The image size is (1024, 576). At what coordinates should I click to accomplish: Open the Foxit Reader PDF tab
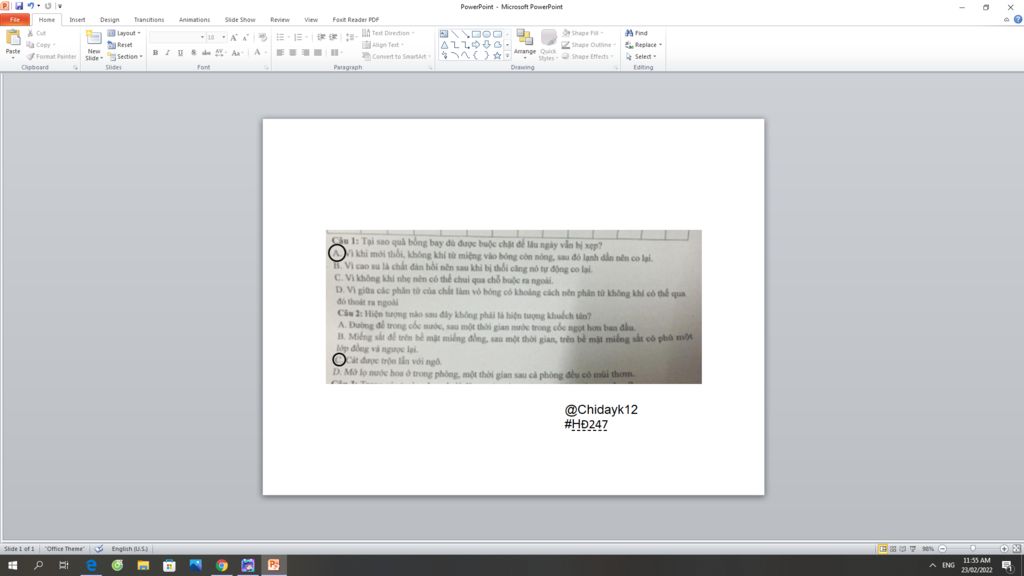355,20
